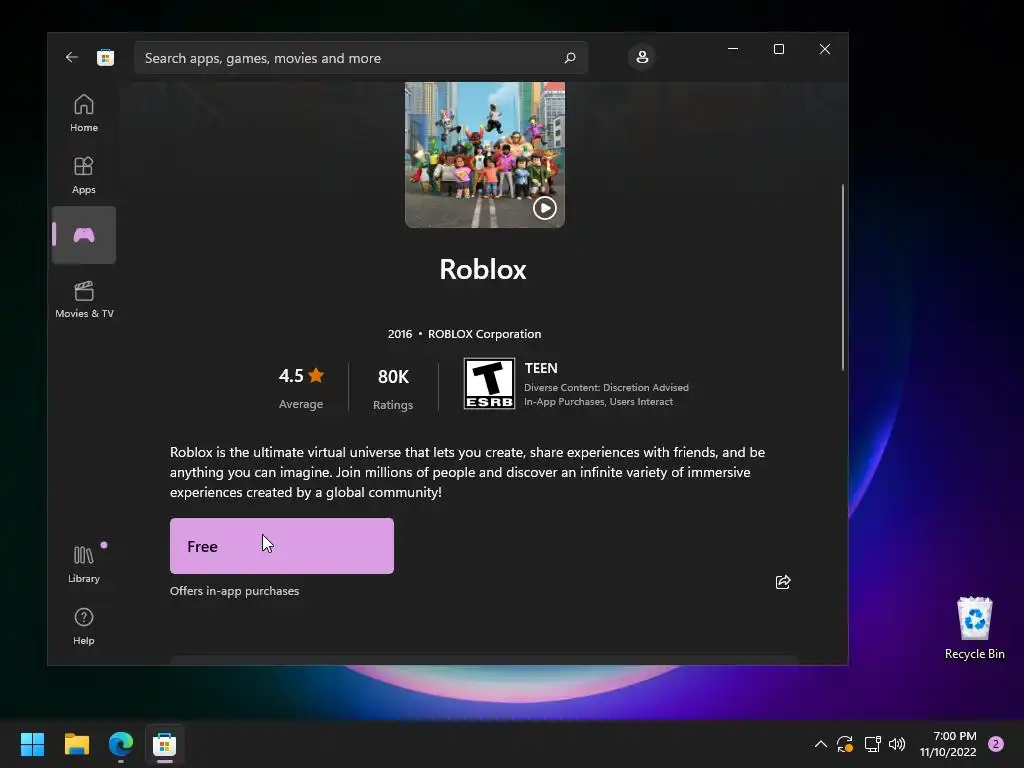The height and width of the screenshot is (768, 1024).
Task: Click the Roblox game thumbnail image
Action: point(485,155)
